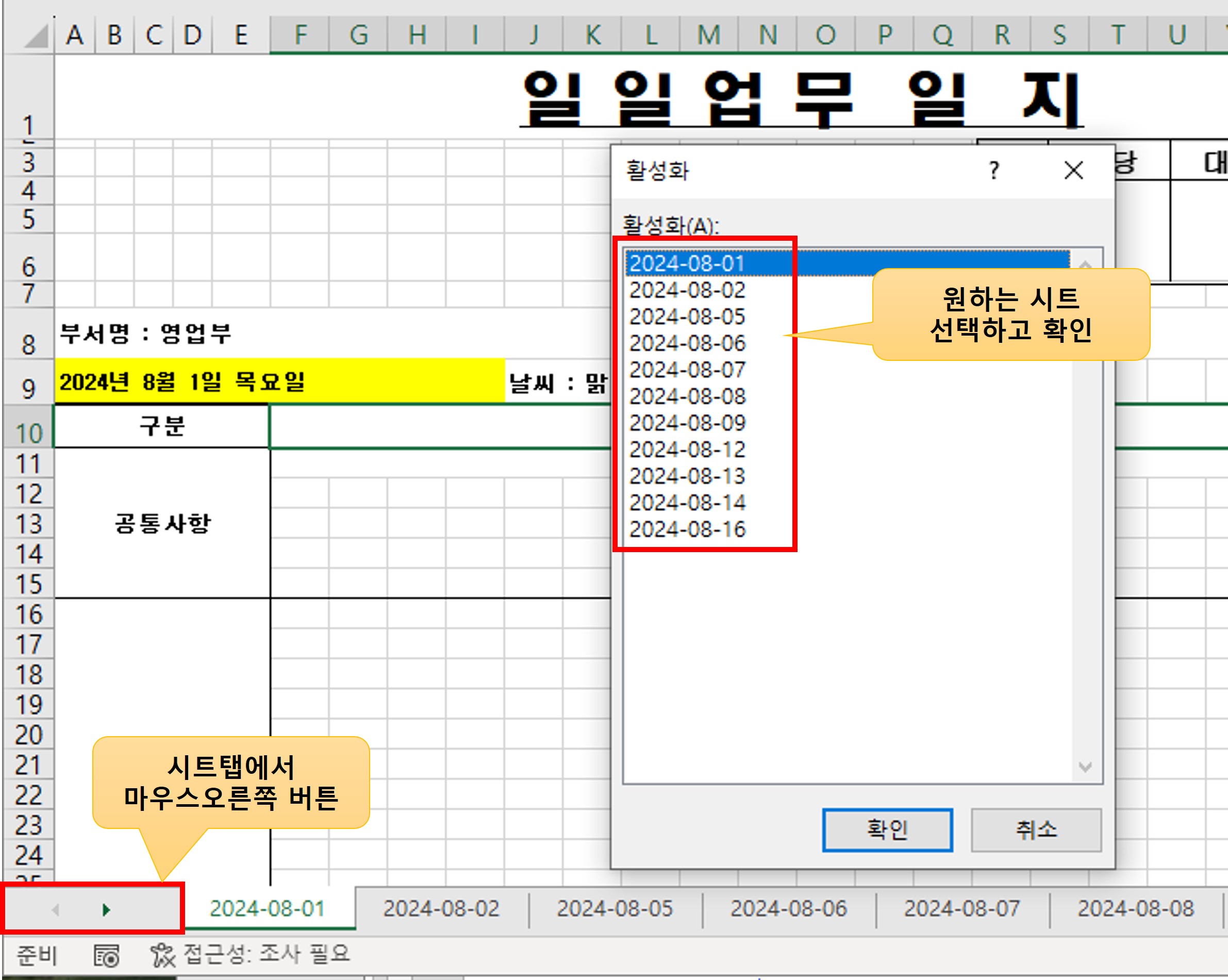Screen dimensions: 1228x980
Task: Select 2024-08-09 in the activate list
Action: pos(847,423)
